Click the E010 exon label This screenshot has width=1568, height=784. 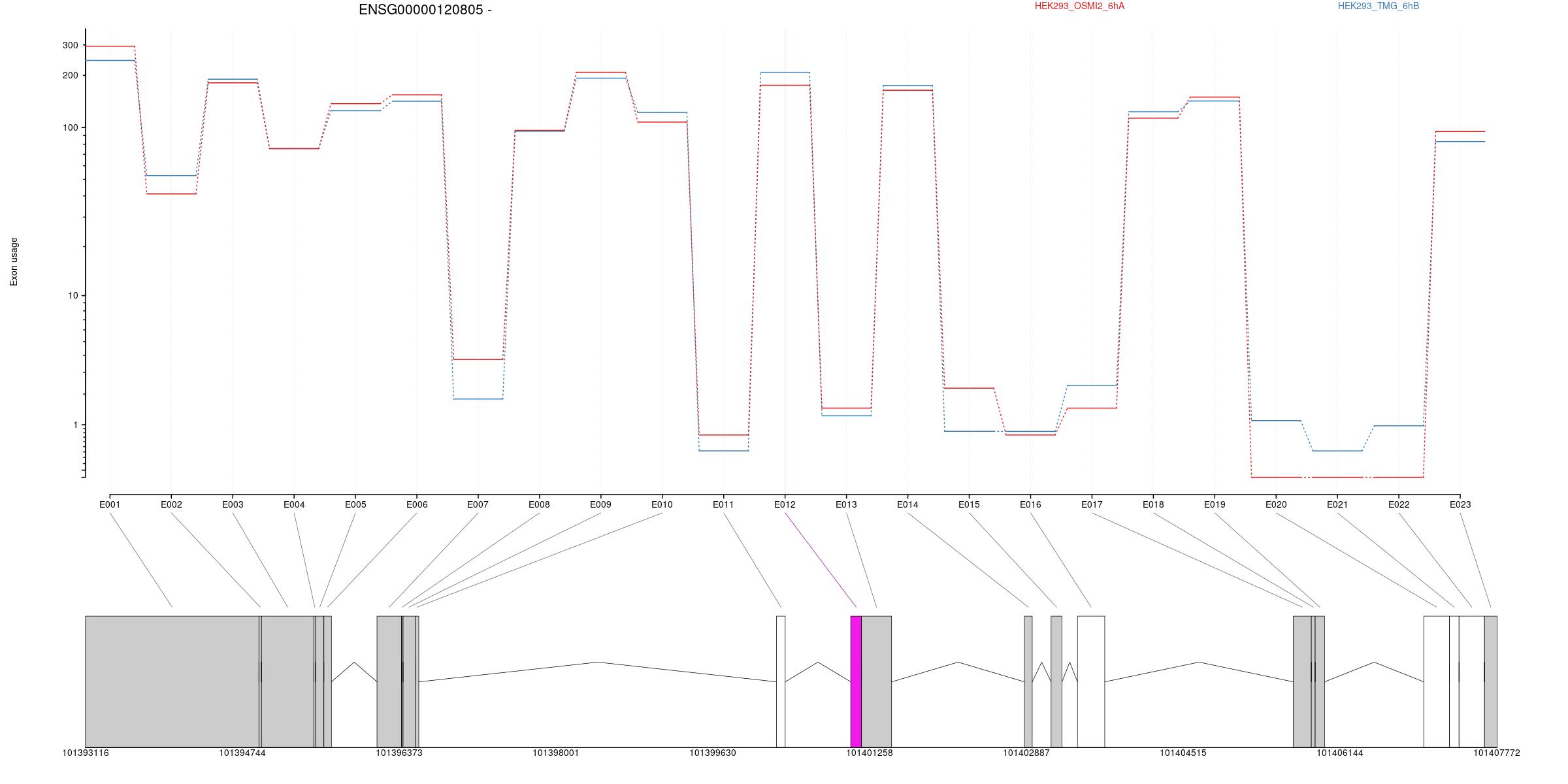(x=662, y=504)
